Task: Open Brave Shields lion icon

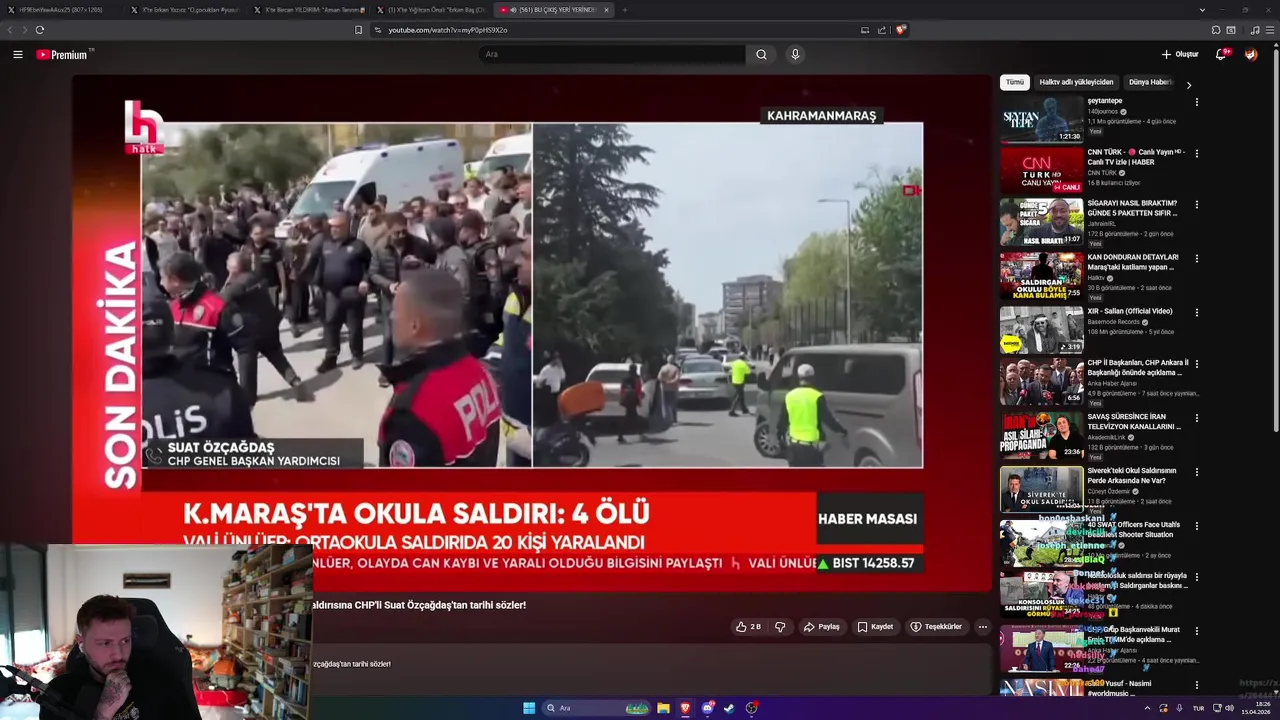Action: (x=901, y=30)
